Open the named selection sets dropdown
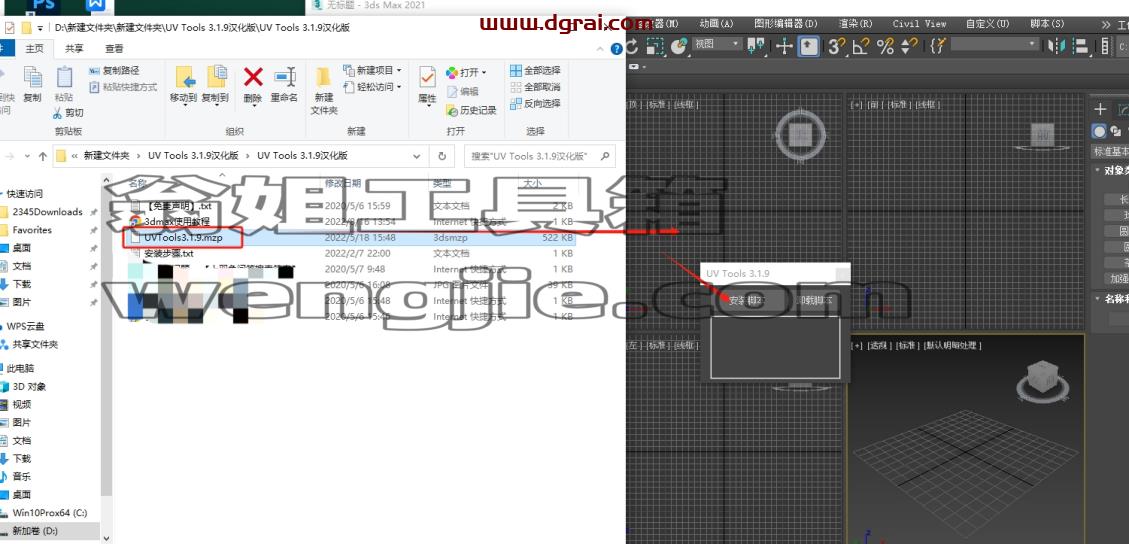Viewport: 1129px width, 544px height. point(995,45)
